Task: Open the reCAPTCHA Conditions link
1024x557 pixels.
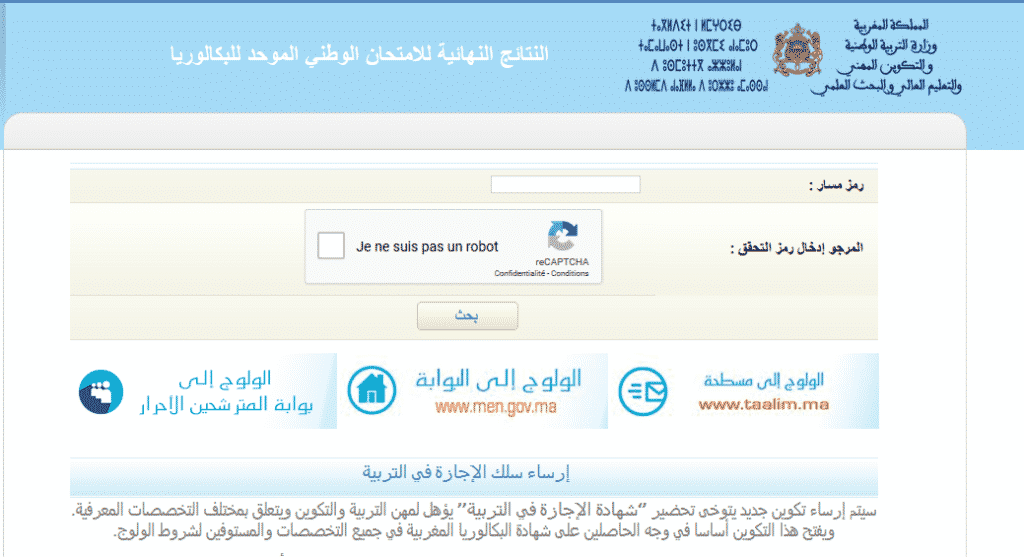Action: [x=570, y=274]
